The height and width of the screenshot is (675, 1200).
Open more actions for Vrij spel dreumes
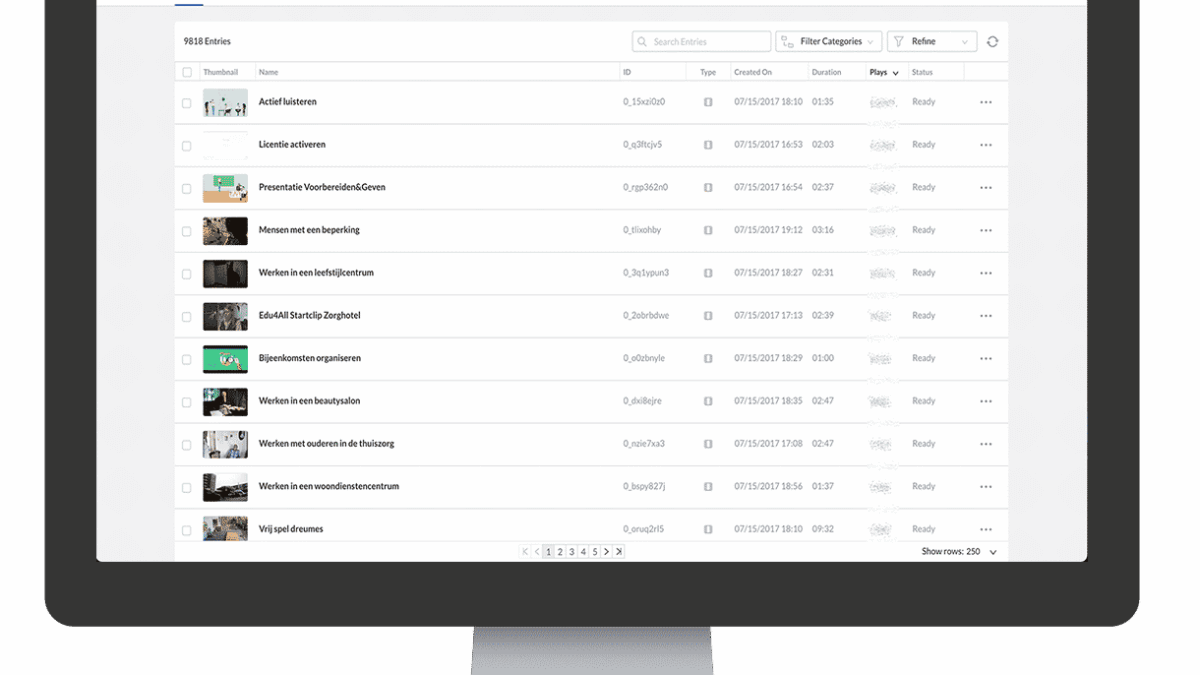(986, 529)
